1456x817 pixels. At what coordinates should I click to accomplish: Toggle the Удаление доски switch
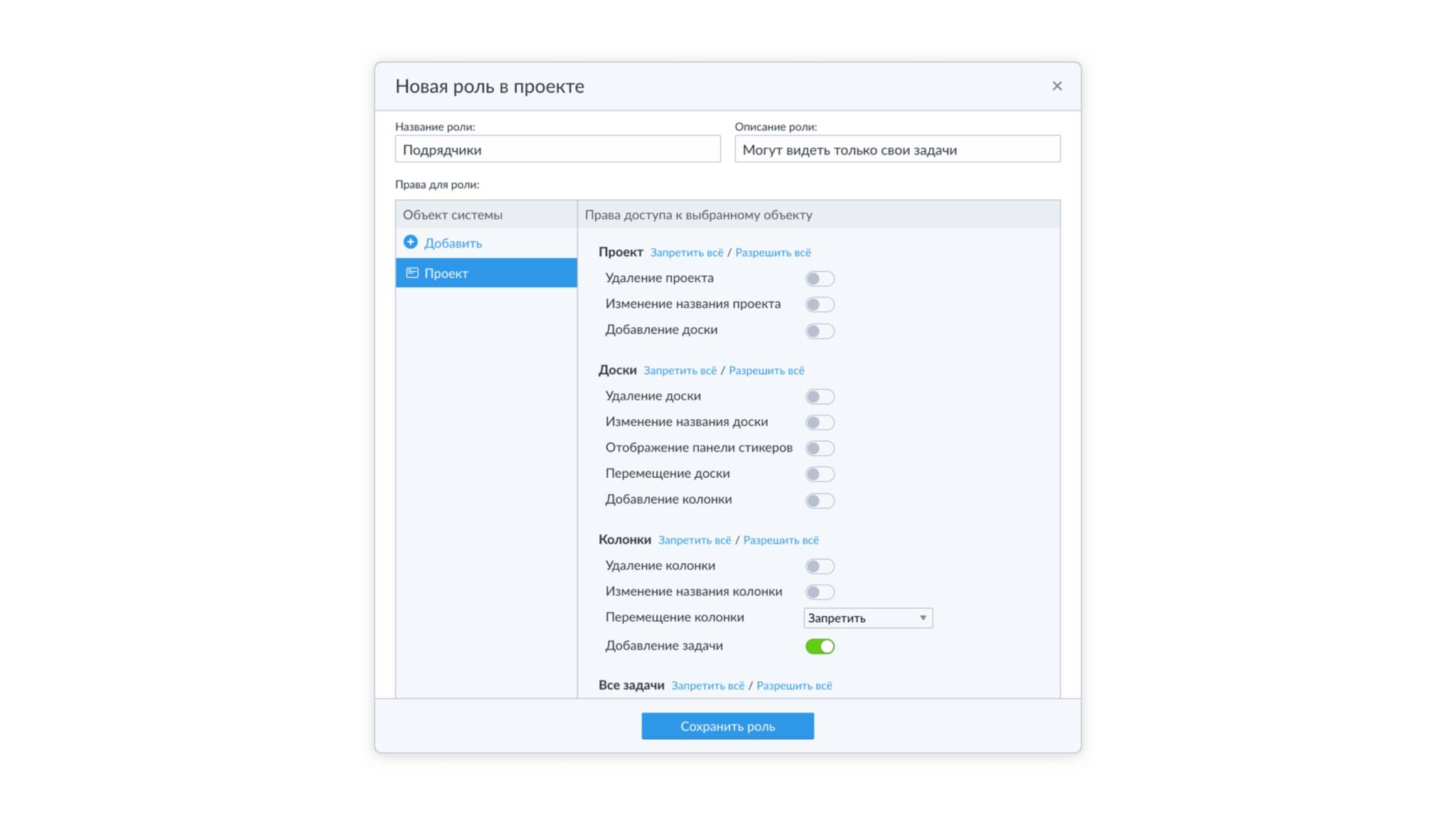[x=819, y=397]
